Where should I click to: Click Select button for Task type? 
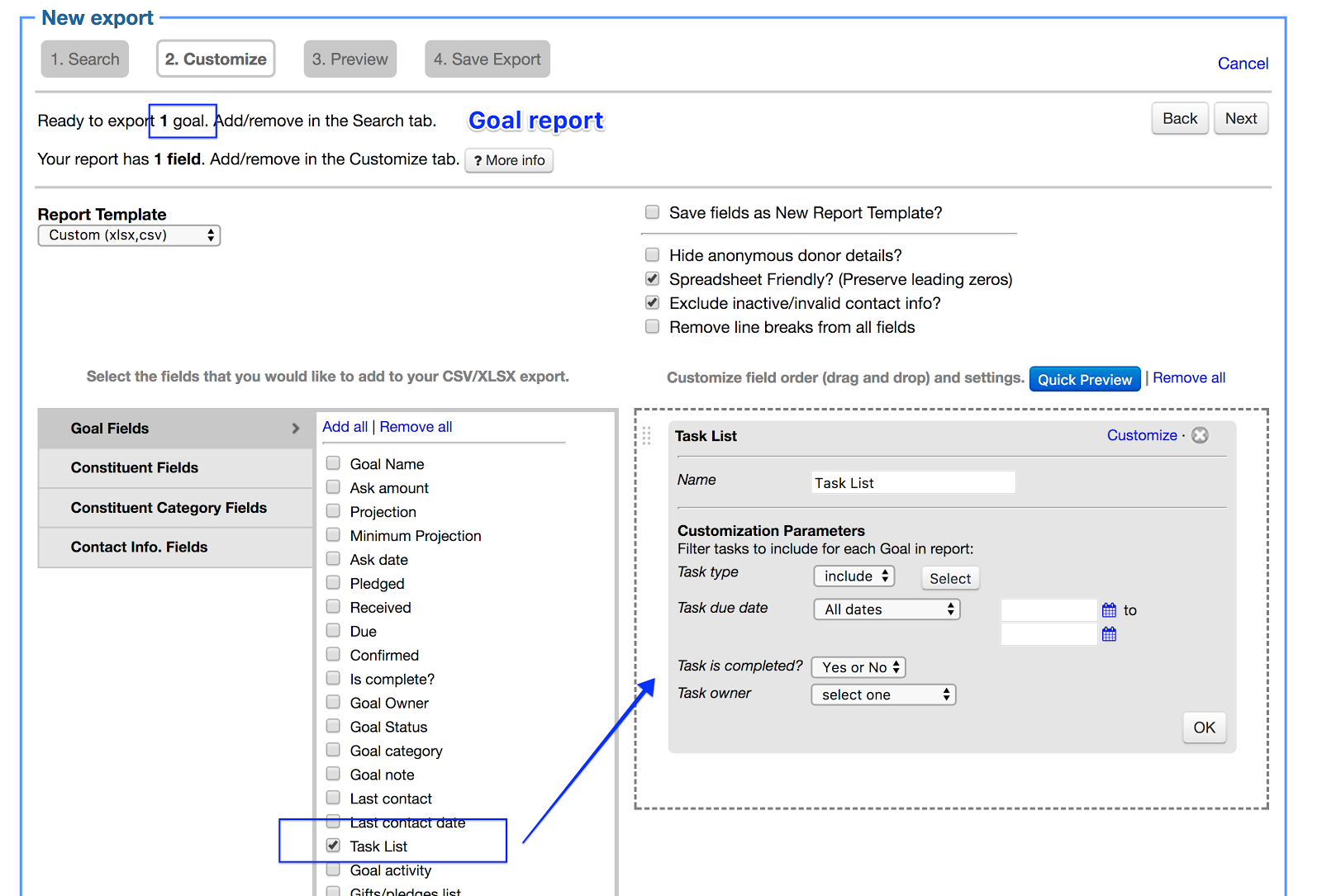(x=950, y=578)
